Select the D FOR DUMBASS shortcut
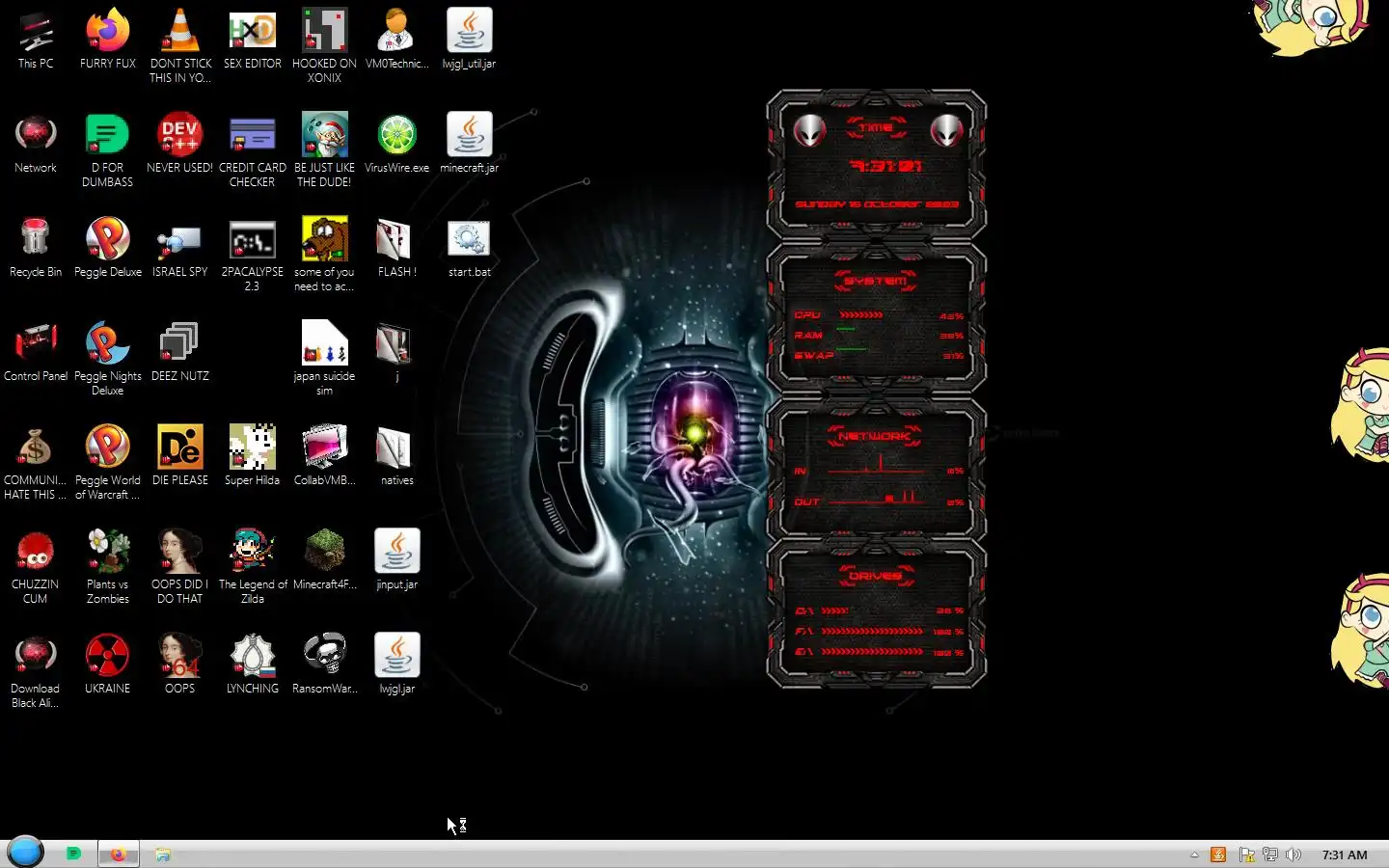Viewport: 1389px width, 868px height. (108, 151)
